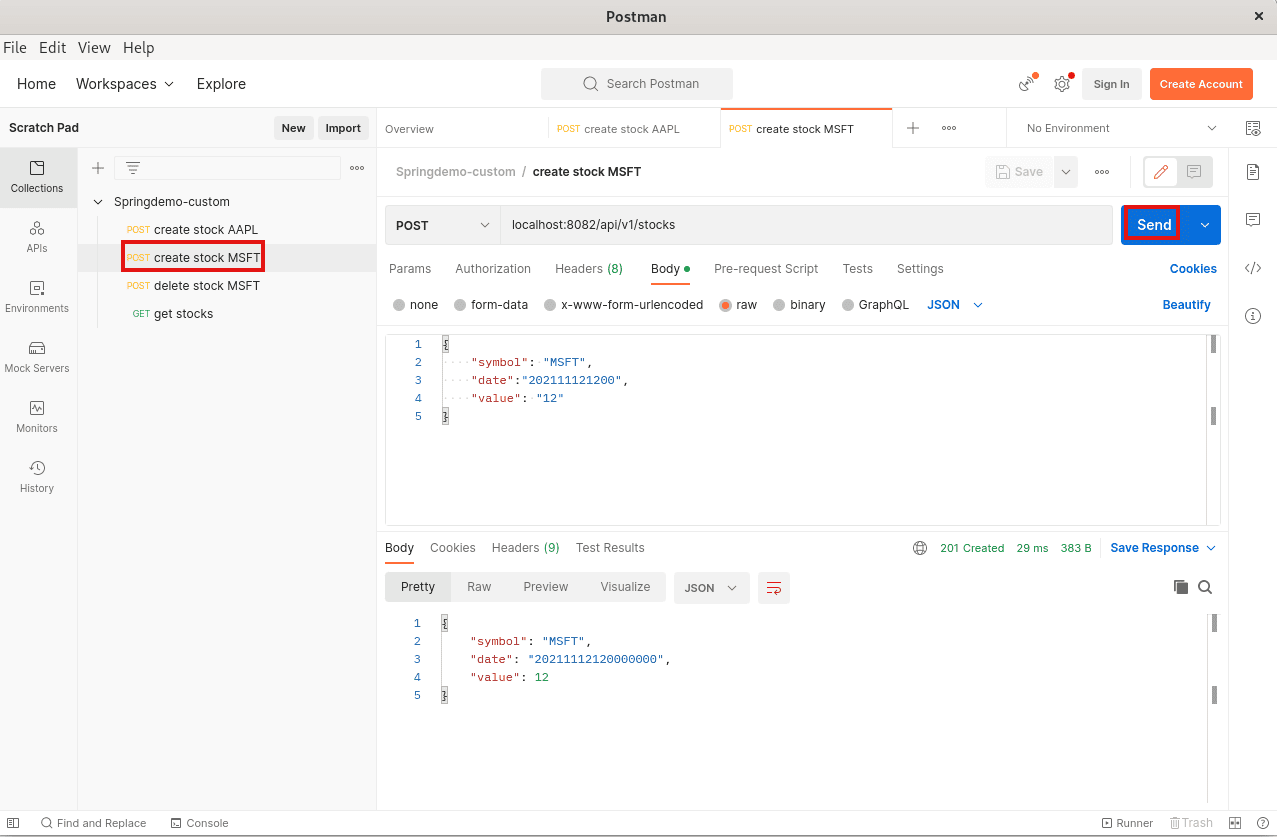Image resolution: width=1277 pixels, height=837 pixels.
Task: Switch to the Authorization tab
Action: click(x=493, y=269)
